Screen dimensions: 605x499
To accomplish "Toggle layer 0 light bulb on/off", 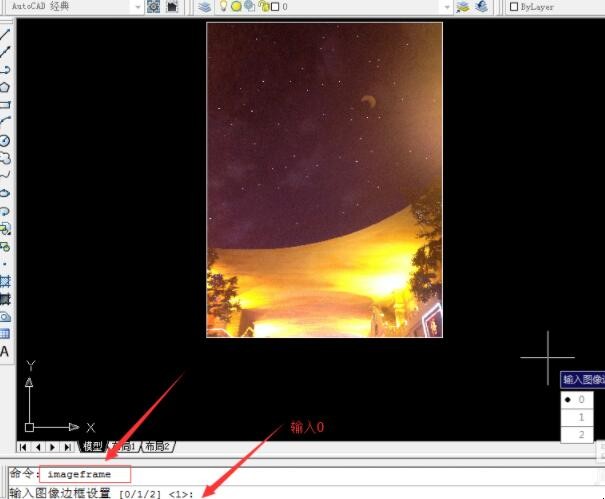I will (223, 6).
